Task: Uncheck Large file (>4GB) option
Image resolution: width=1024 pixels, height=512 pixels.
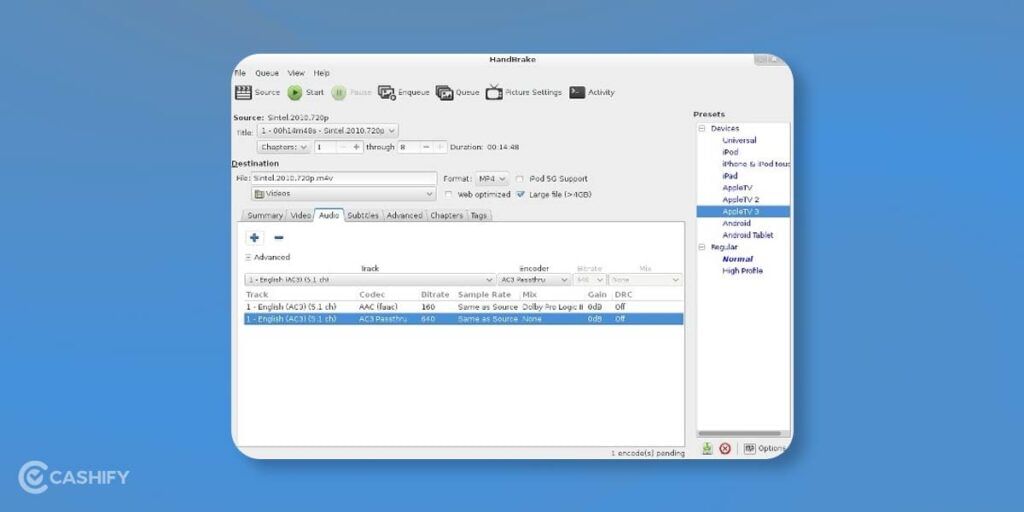Action: click(520, 195)
